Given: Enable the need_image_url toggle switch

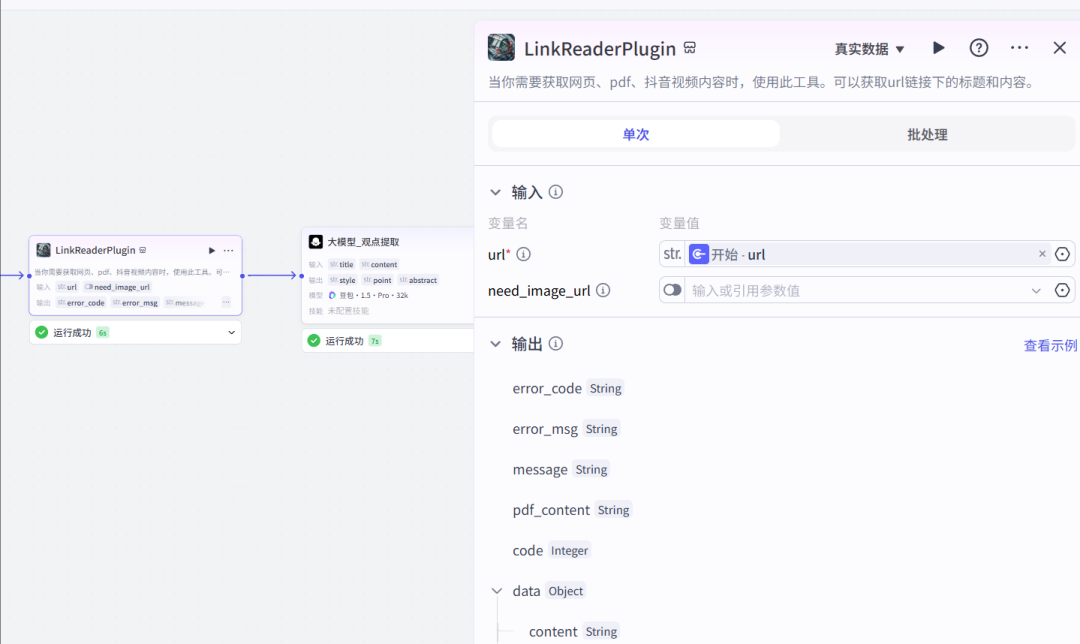Looking at the screenshot, I should point(670,291).
